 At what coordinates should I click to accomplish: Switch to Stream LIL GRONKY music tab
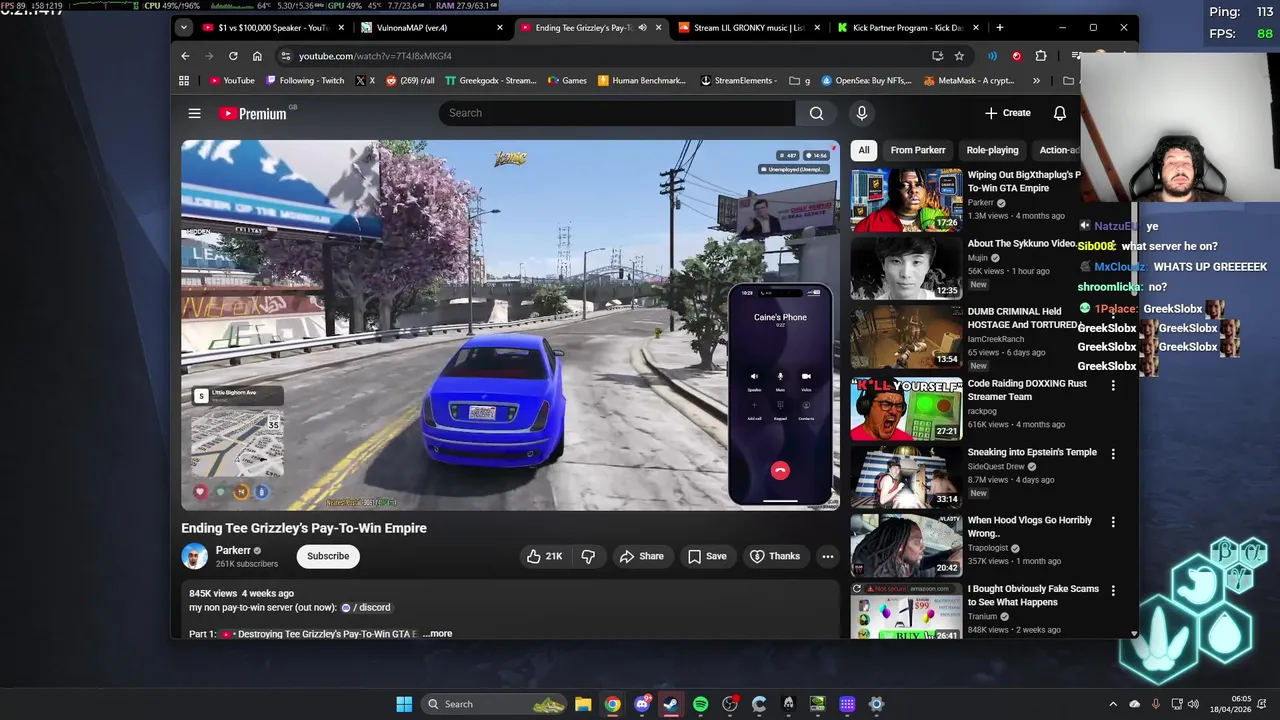tap(748, 28)
